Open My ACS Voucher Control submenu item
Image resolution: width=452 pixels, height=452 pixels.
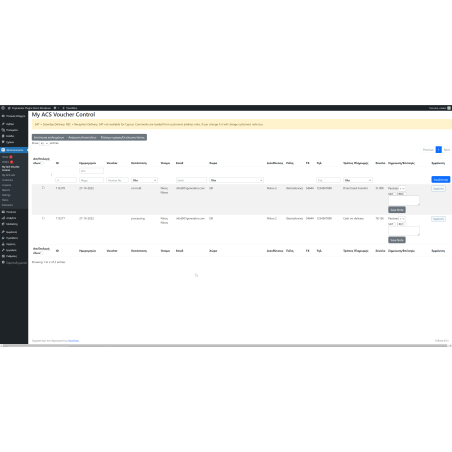[11, 168]
